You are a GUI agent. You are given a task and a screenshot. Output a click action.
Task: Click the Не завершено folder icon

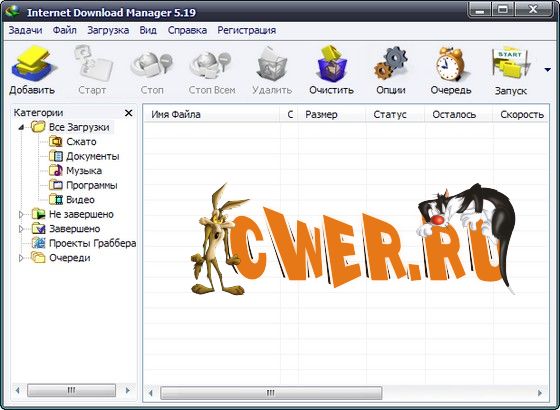(x=39, y=214)
